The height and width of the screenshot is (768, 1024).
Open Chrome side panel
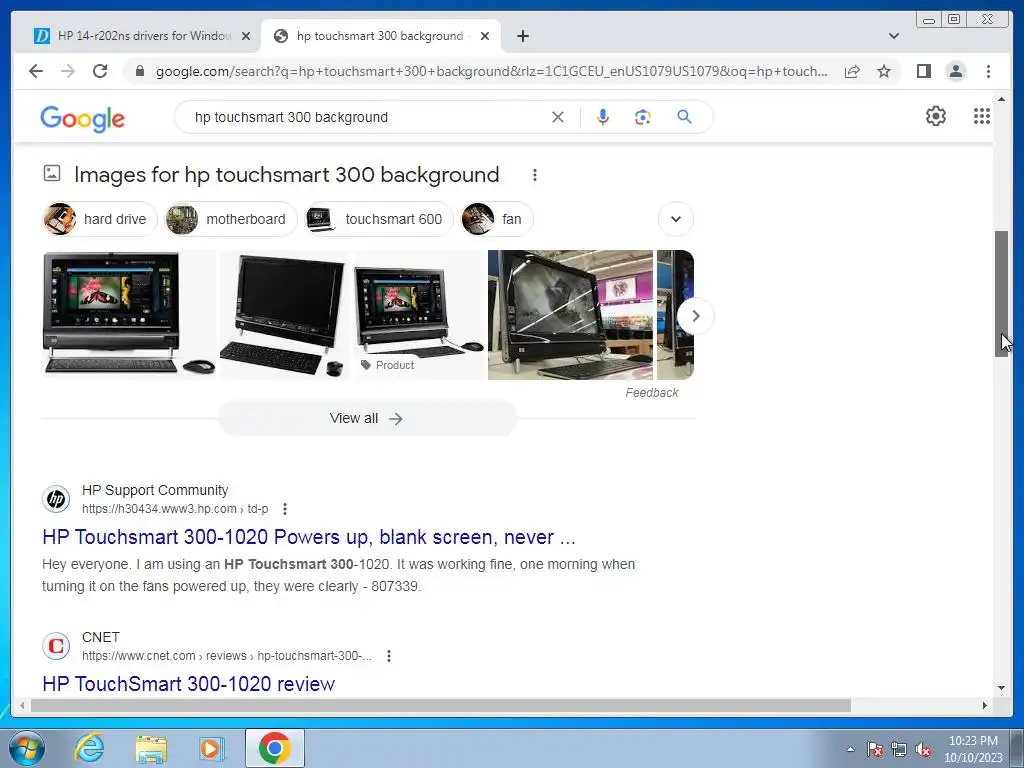(x=923, y=71)
